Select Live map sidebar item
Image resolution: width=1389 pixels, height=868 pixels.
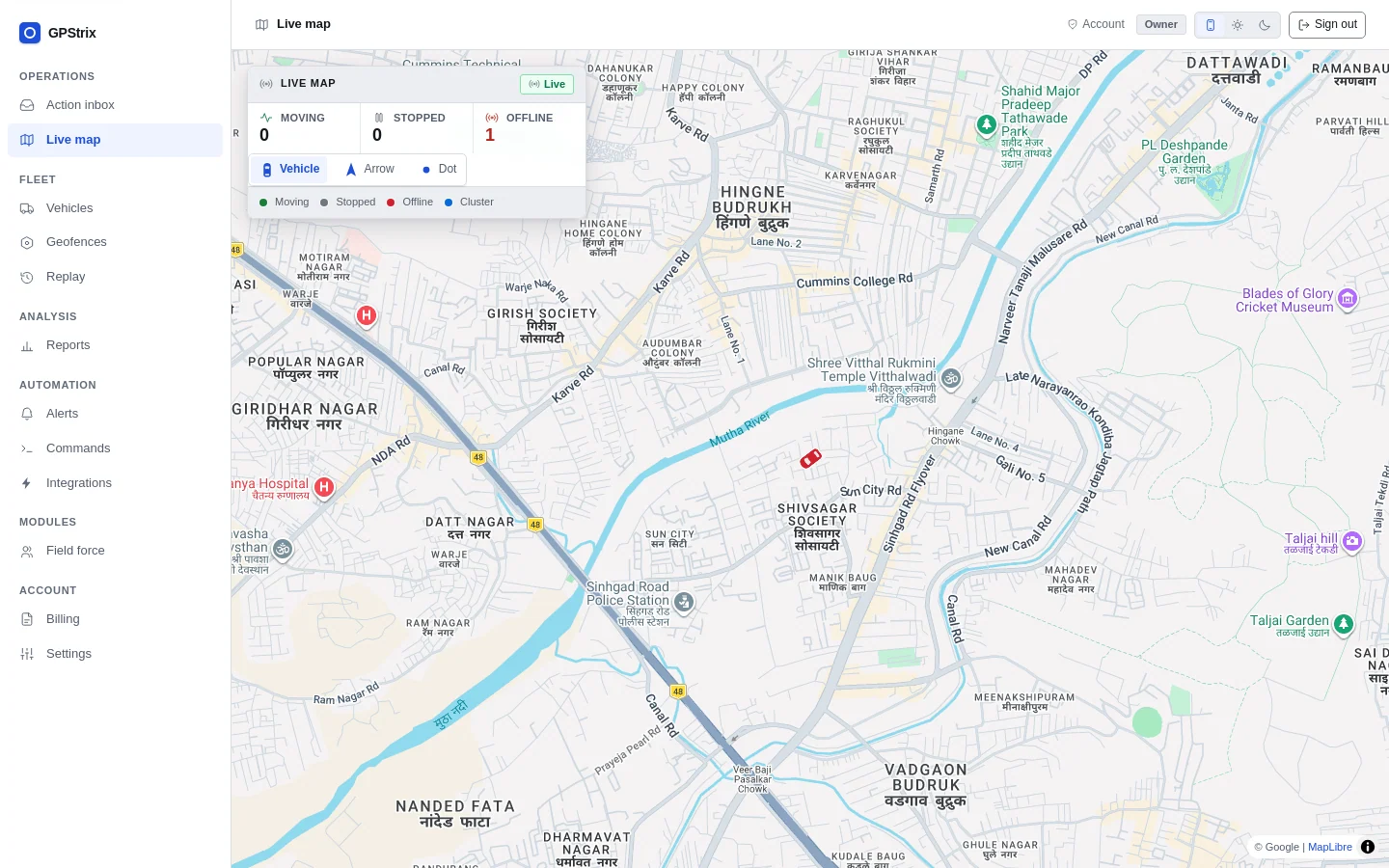115,140
